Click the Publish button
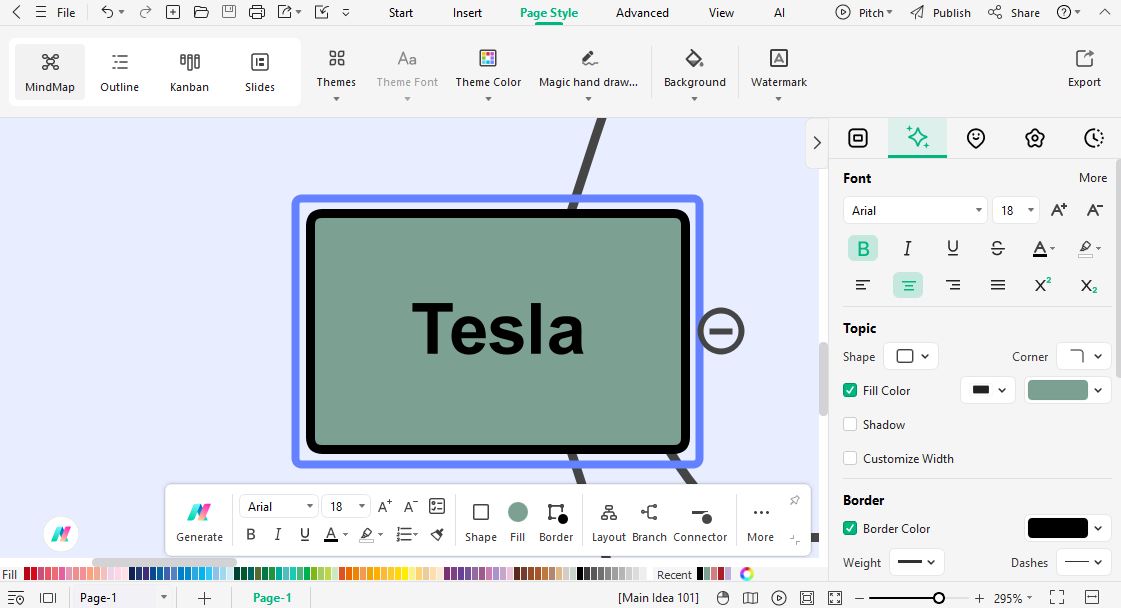The height and width of the screenshot is (608, 1121). point(941,13)
